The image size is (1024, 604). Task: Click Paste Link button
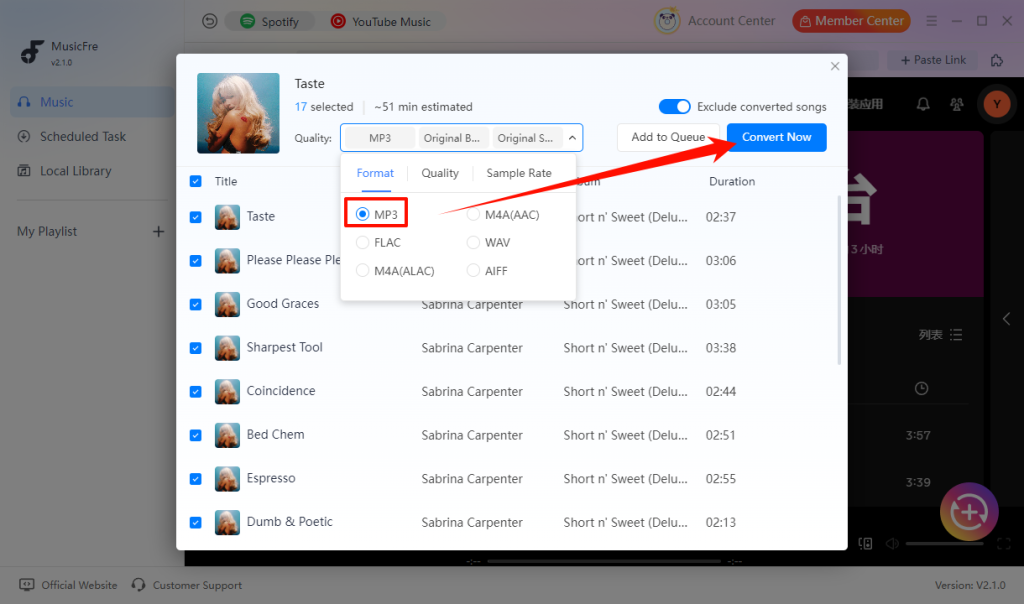(932, 60)
